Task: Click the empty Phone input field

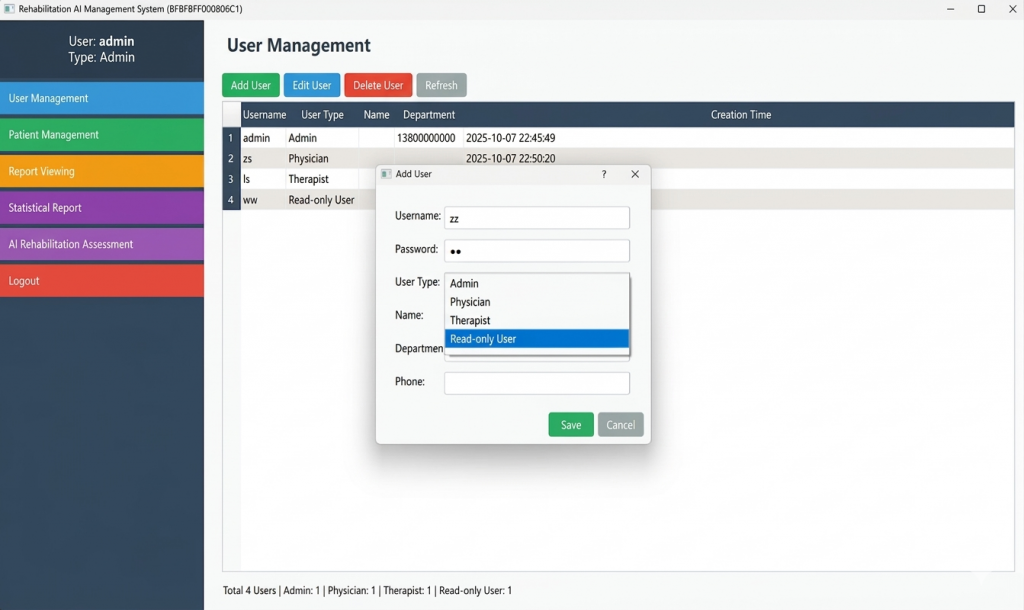Action: click(537, 383)
